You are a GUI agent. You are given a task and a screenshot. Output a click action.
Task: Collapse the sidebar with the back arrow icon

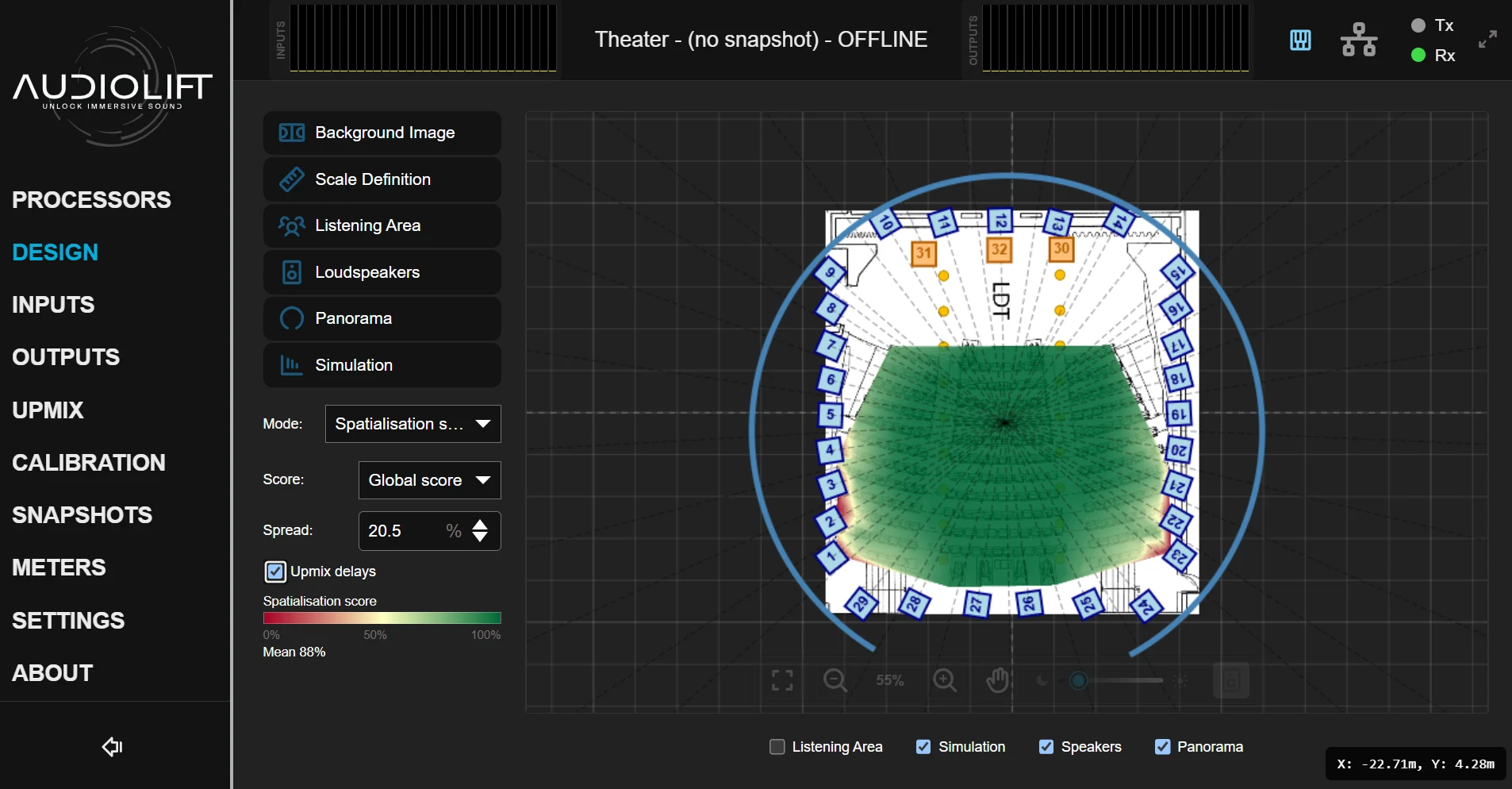(112, 746)
